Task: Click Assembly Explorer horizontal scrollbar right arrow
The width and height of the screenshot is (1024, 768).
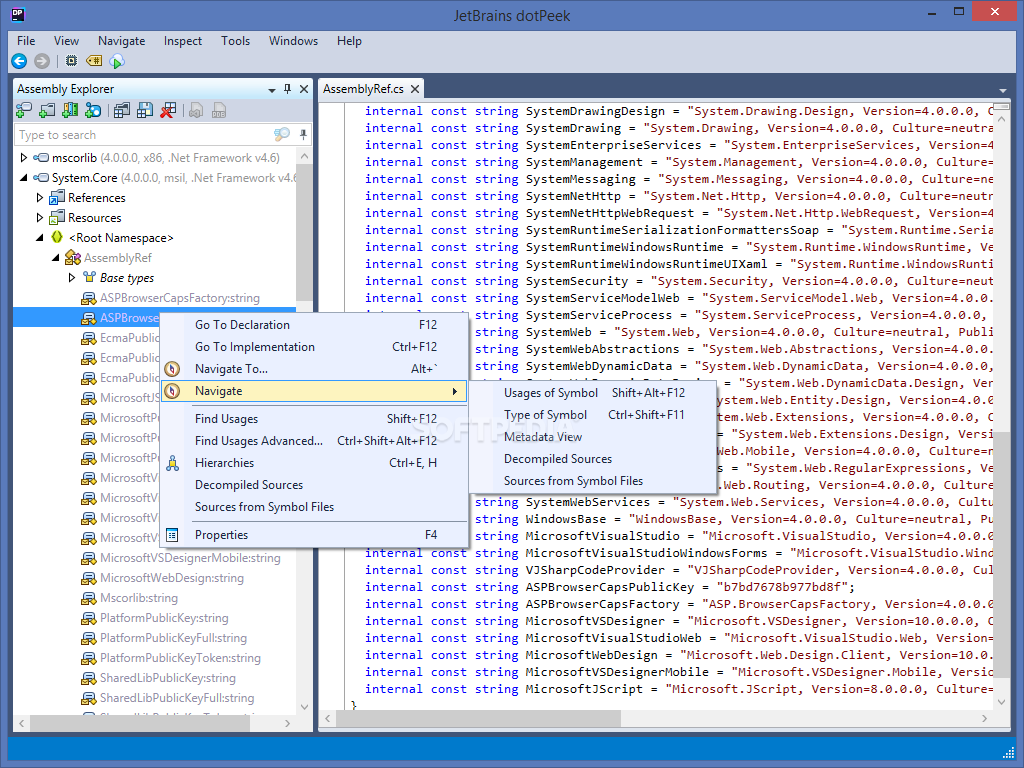Action: point(287,724)
